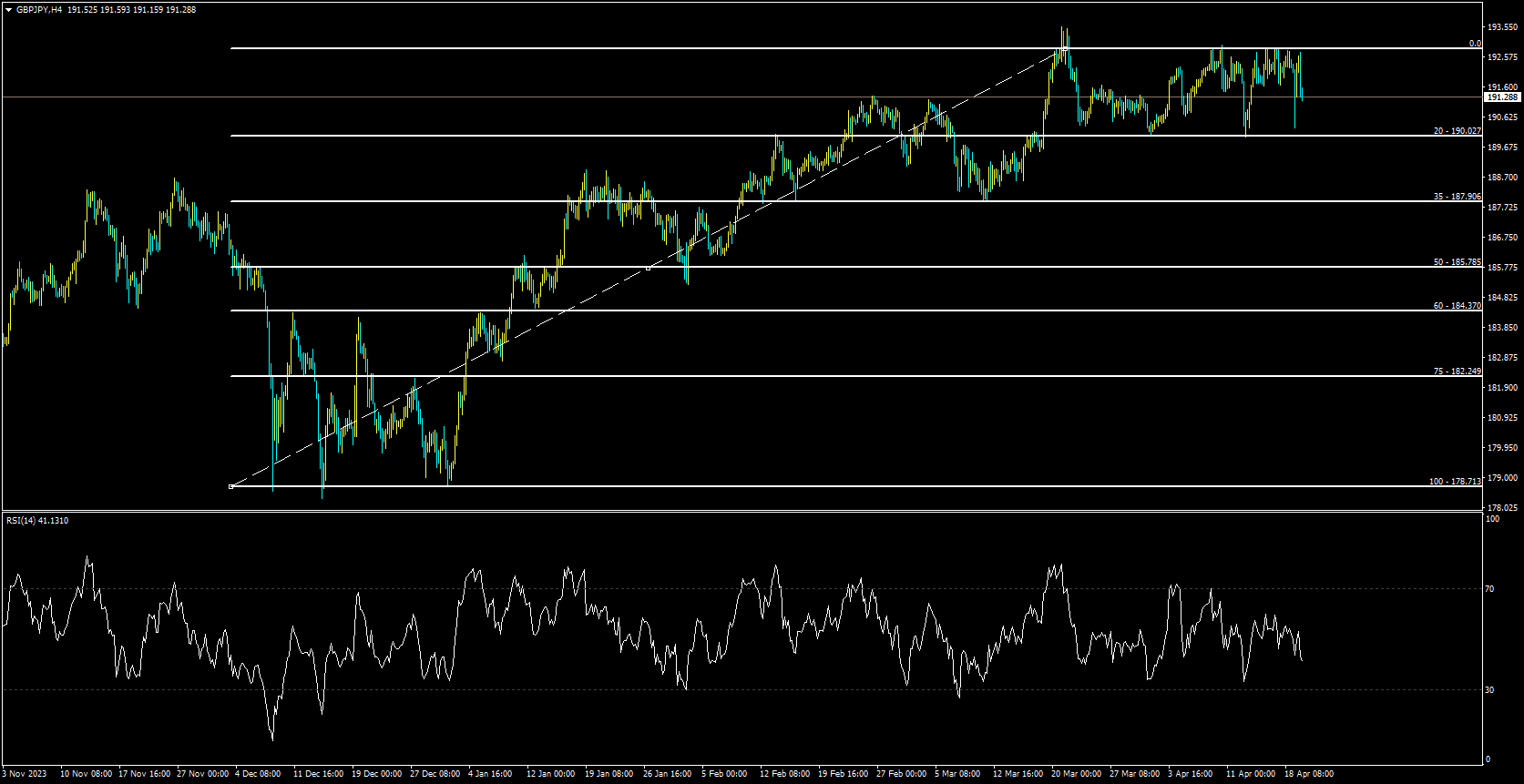
Task: Click the 10 Nov 08:00 time axis label
Action: pyautogui.click(x=86, y=774)
